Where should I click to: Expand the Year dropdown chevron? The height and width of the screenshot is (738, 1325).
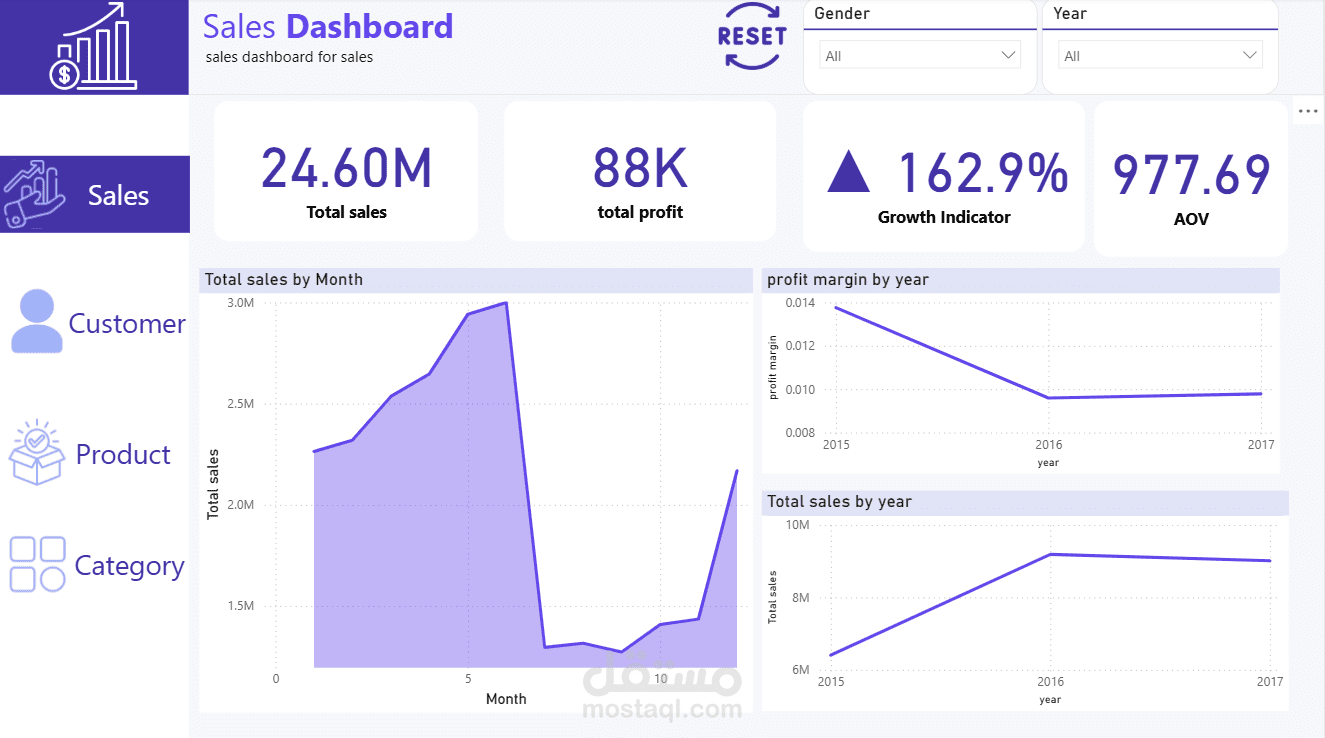point(1250,56)
